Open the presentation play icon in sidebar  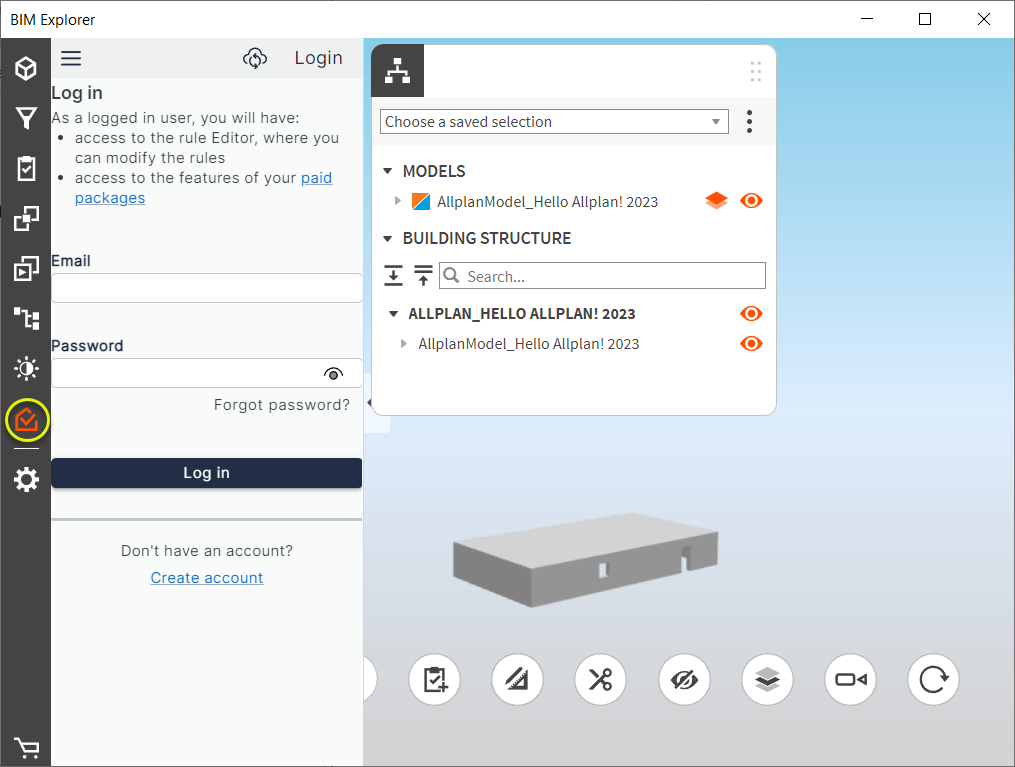[x=26, y=269]
